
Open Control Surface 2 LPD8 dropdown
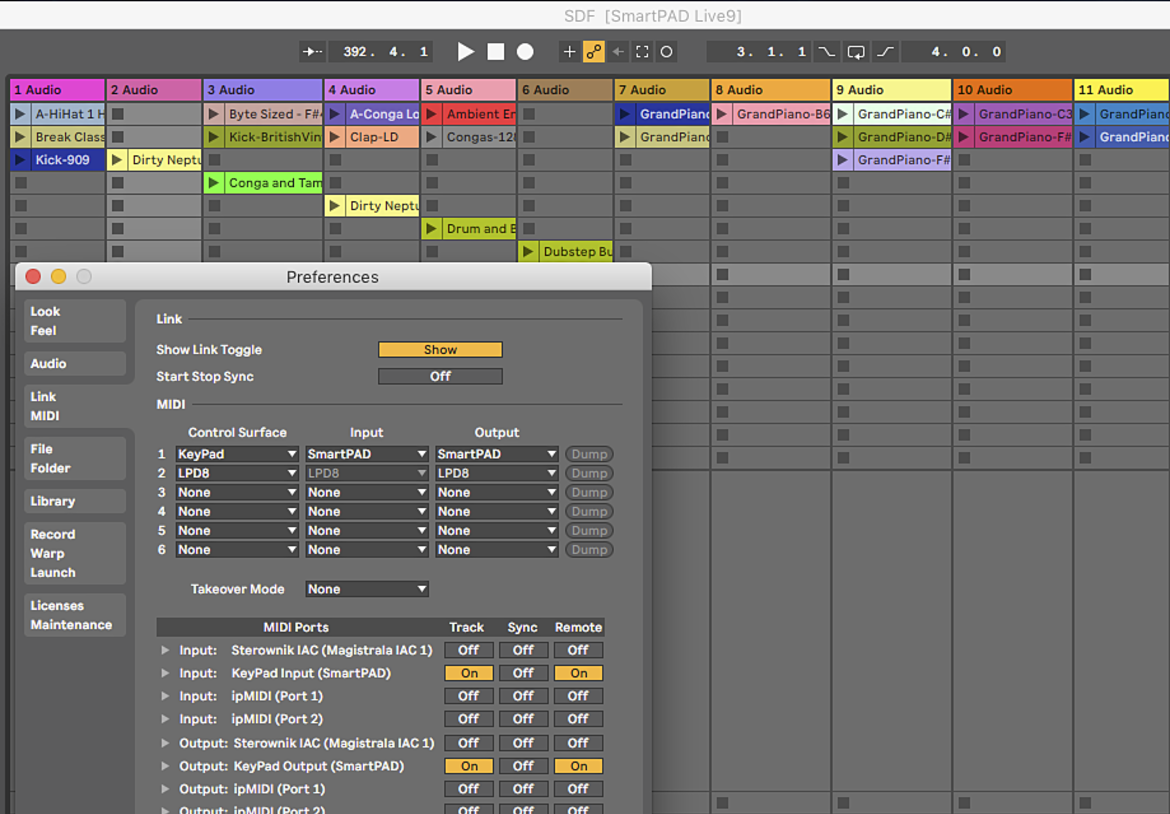[x=237, y=473]
